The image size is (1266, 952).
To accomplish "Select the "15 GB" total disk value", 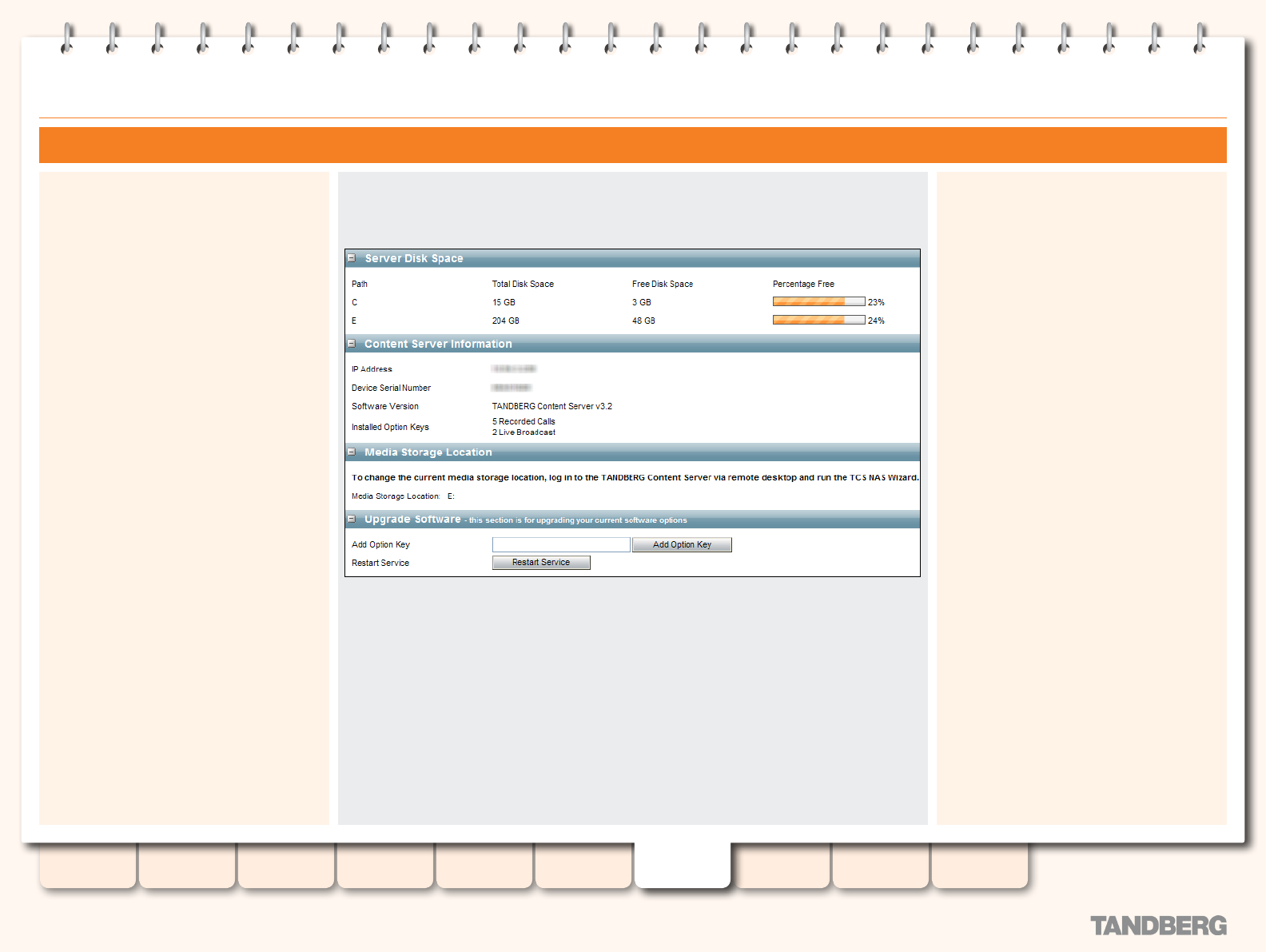I will pyautogui.click(x=504, y=302).
